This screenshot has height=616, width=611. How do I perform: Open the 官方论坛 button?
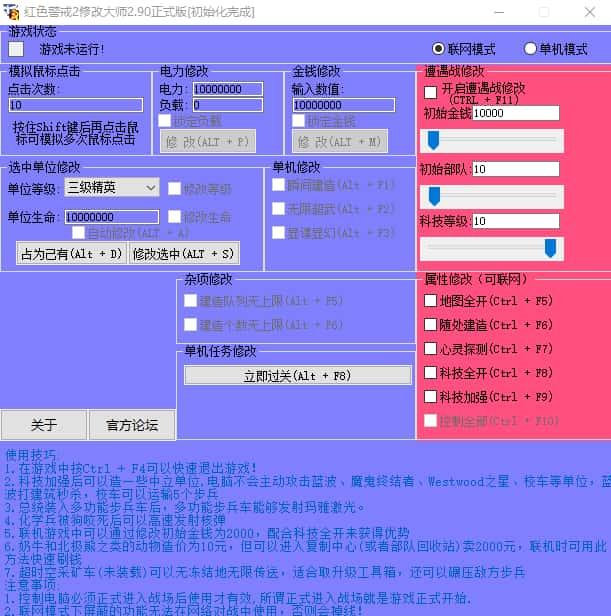point(132,425)
